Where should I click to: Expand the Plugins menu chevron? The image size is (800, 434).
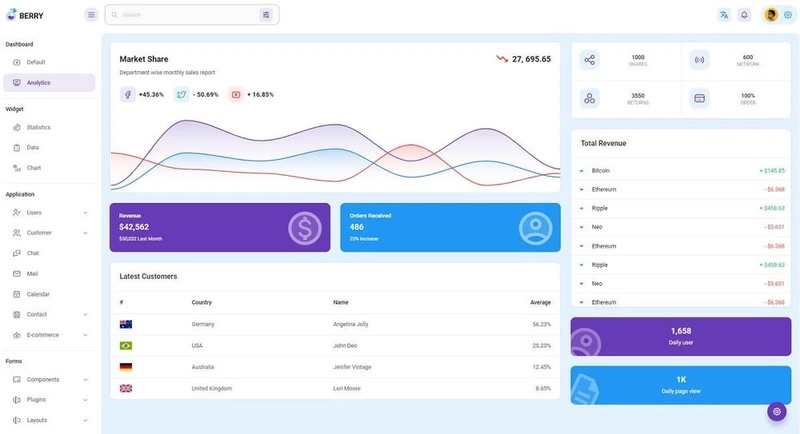[x=85, y=400]
